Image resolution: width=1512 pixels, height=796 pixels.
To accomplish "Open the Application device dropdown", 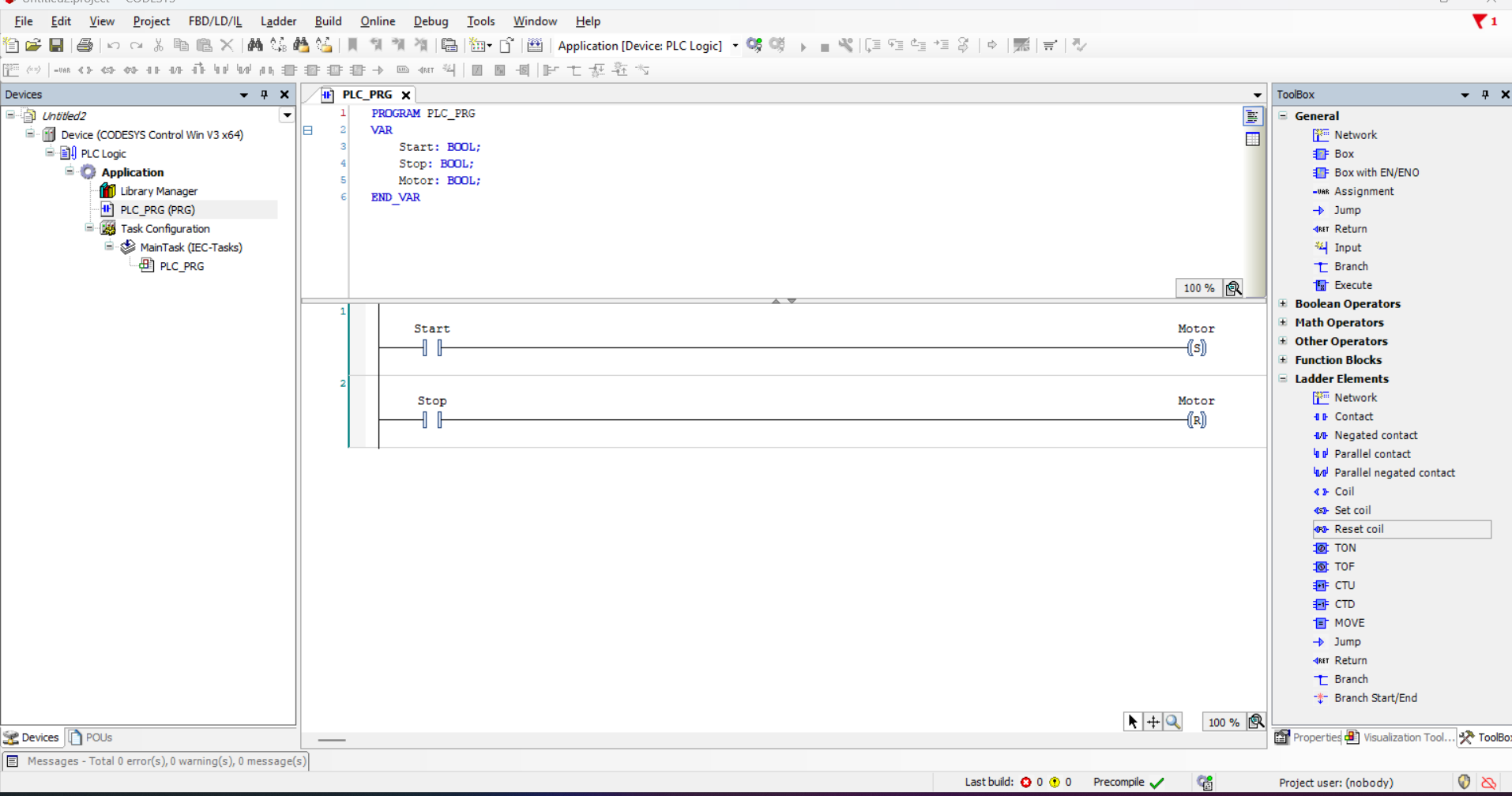I will coord(735,46).
